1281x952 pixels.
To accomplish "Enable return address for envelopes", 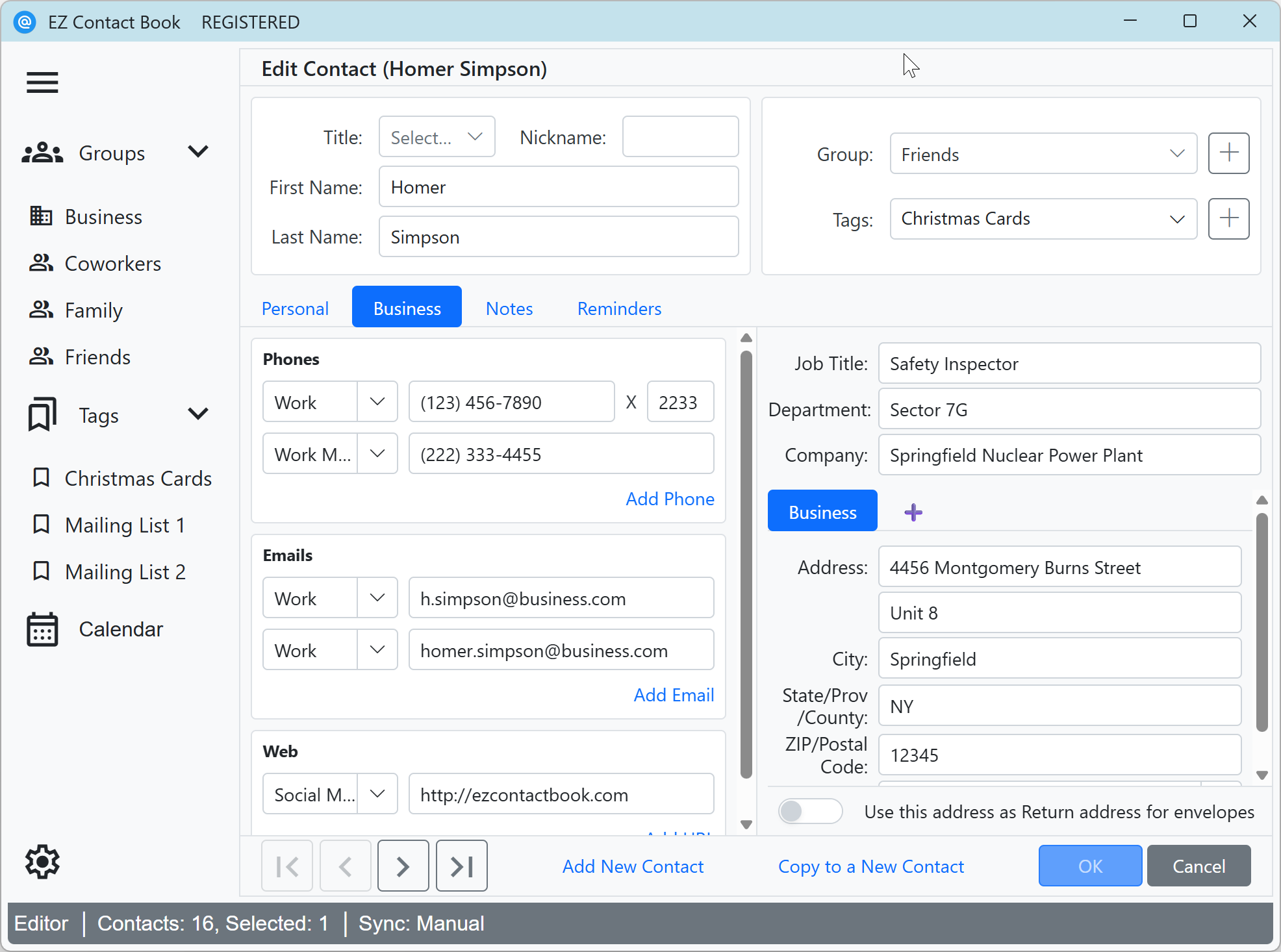I will tap(809, 811).
